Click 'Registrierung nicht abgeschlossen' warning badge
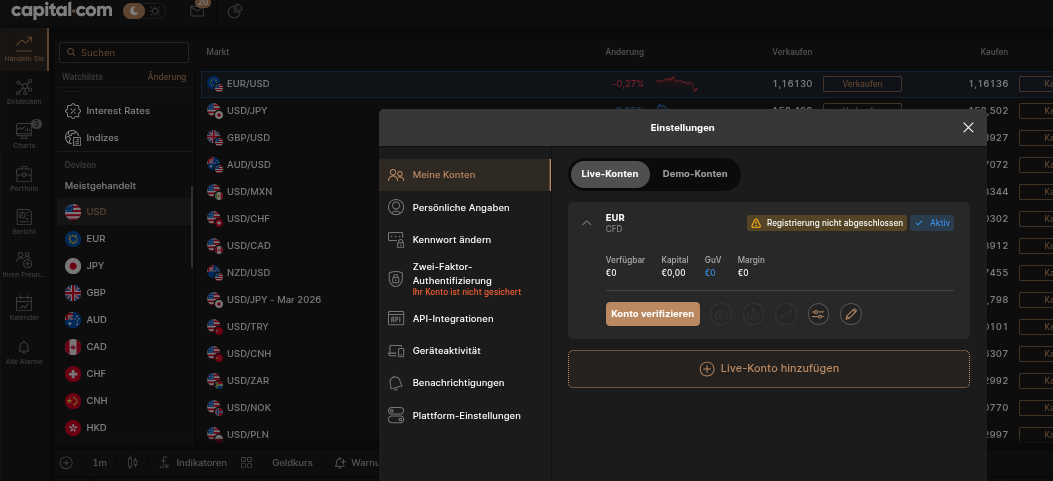Screen dimensions: 1053x481 click(827, 223)
